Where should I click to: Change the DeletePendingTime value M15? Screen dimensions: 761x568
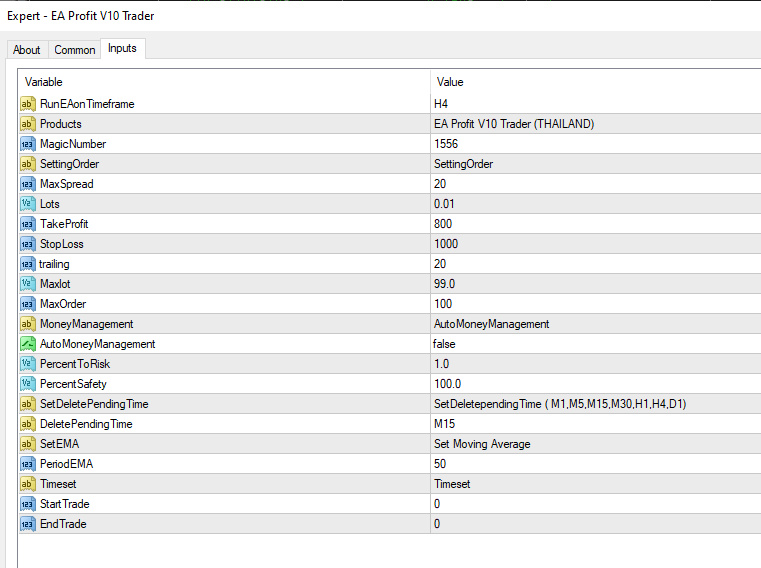444,424
